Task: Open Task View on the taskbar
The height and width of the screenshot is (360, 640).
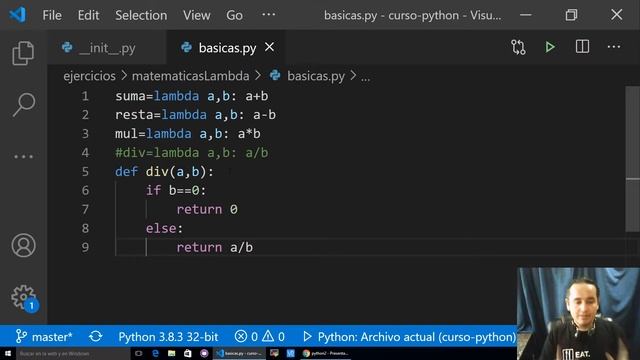Action: click(x=139, y=353)
